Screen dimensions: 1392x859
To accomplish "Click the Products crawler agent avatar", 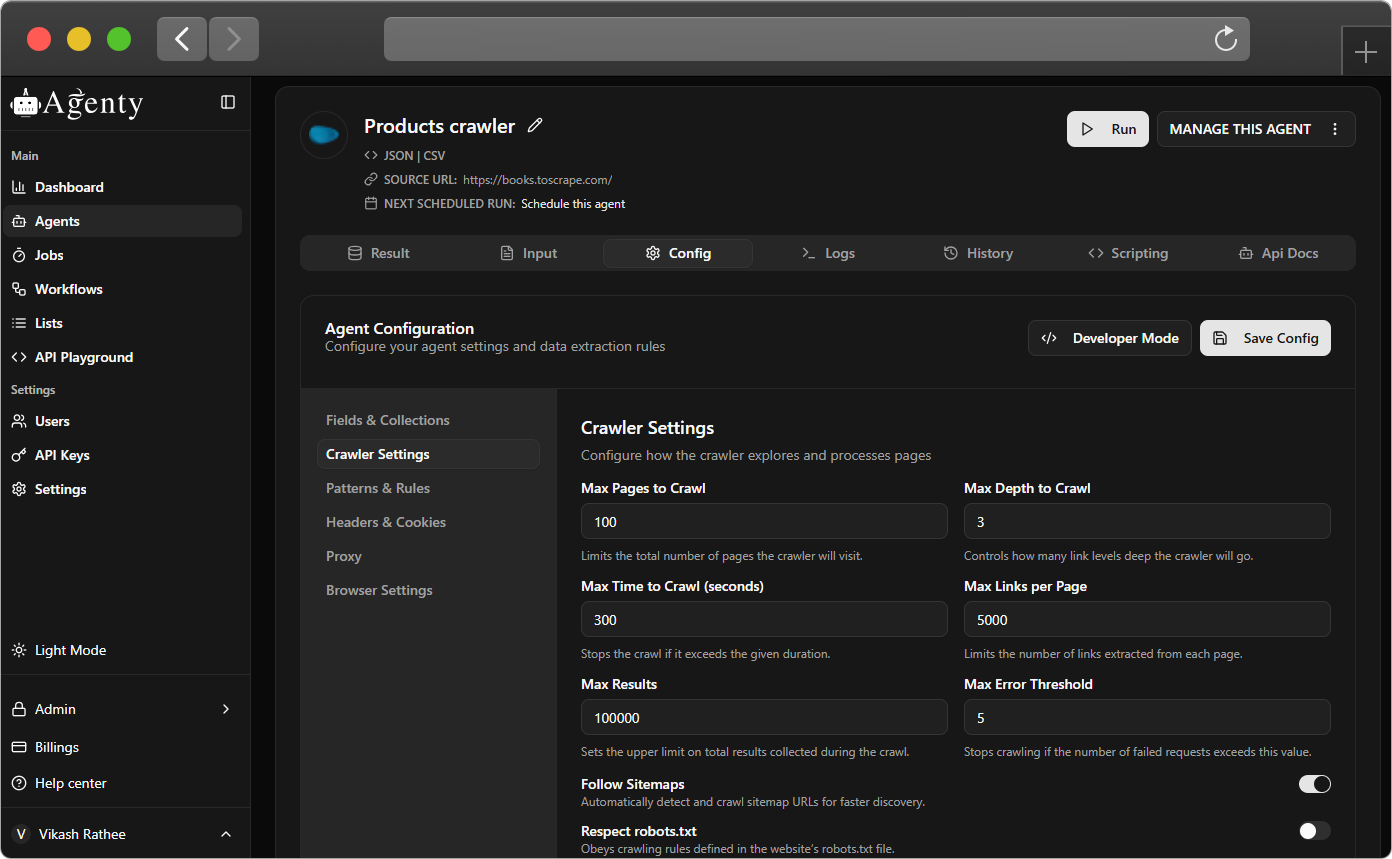I will pyautogui.click(x=324, y=135).
